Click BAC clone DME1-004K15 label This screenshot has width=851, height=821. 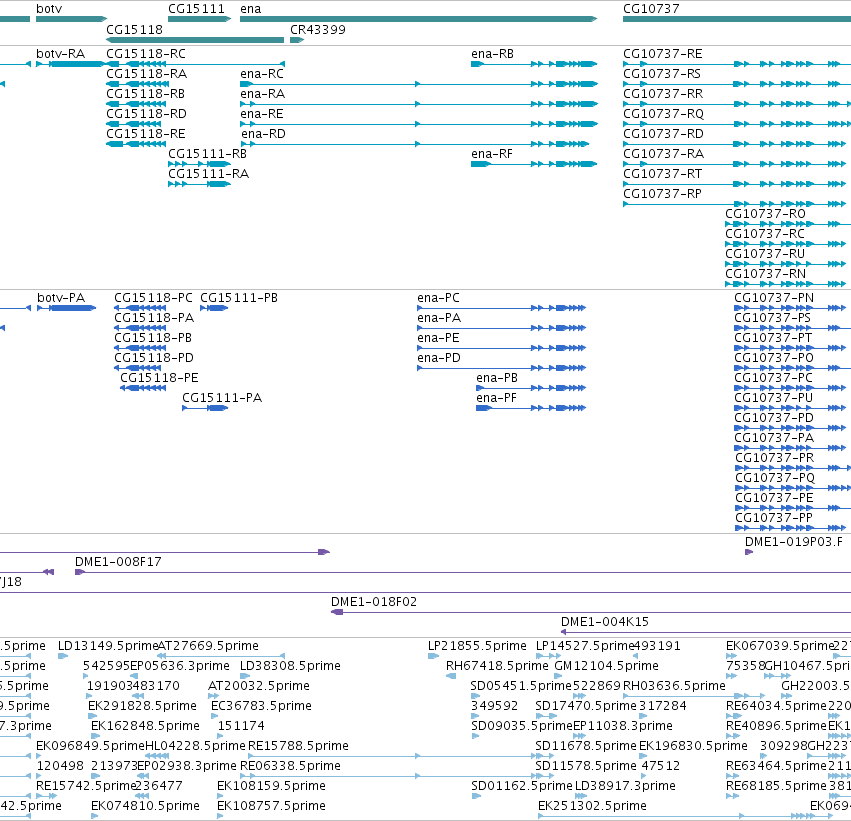[605, 622]
